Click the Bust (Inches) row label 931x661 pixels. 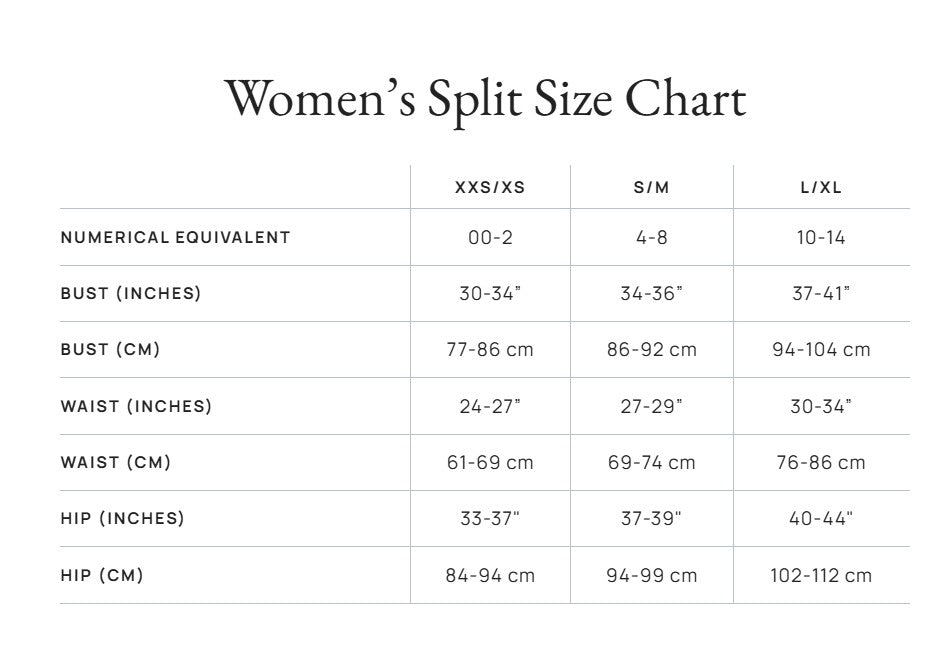131,294
